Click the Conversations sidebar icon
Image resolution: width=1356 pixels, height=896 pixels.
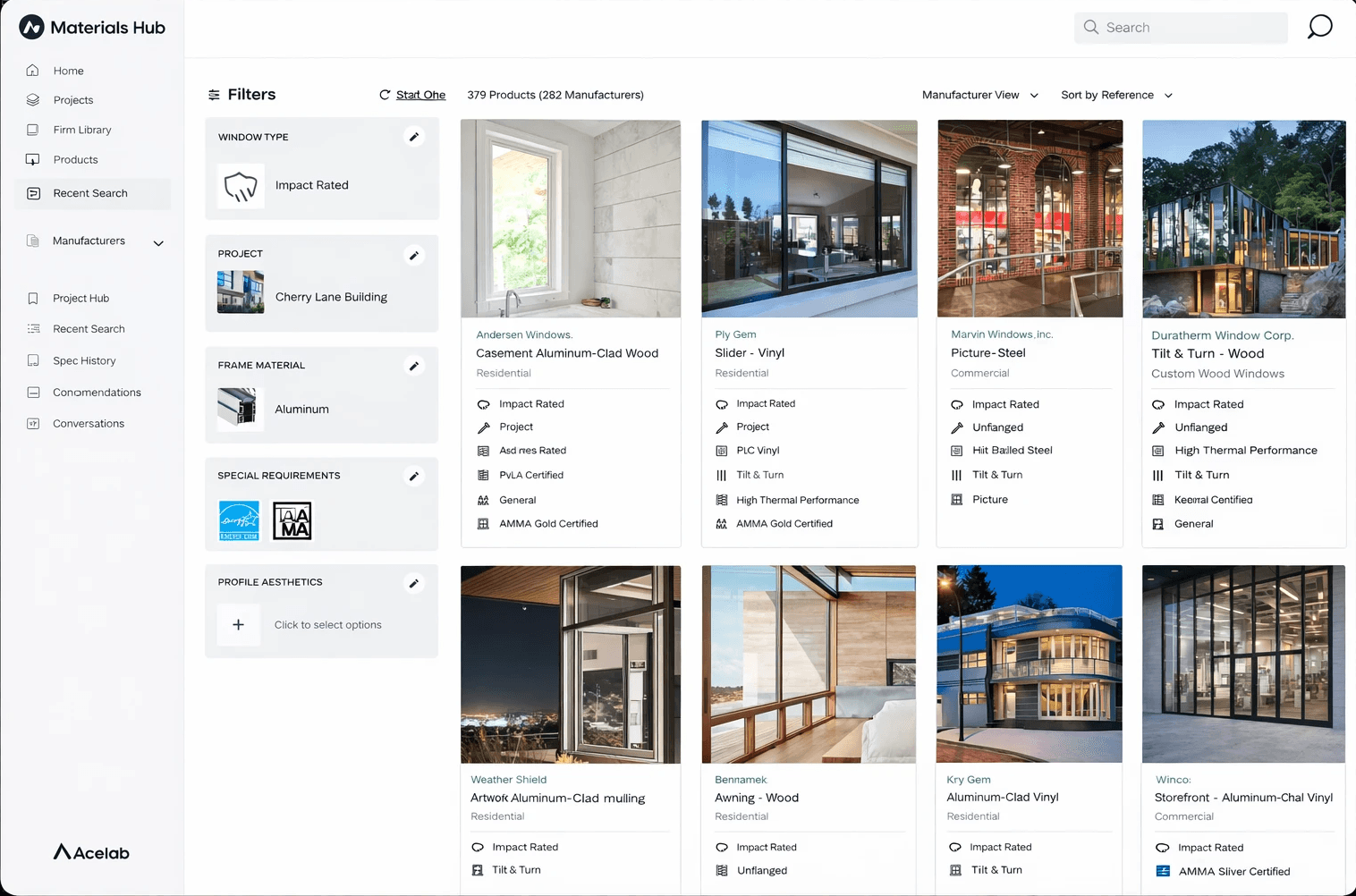click(33, 424)
